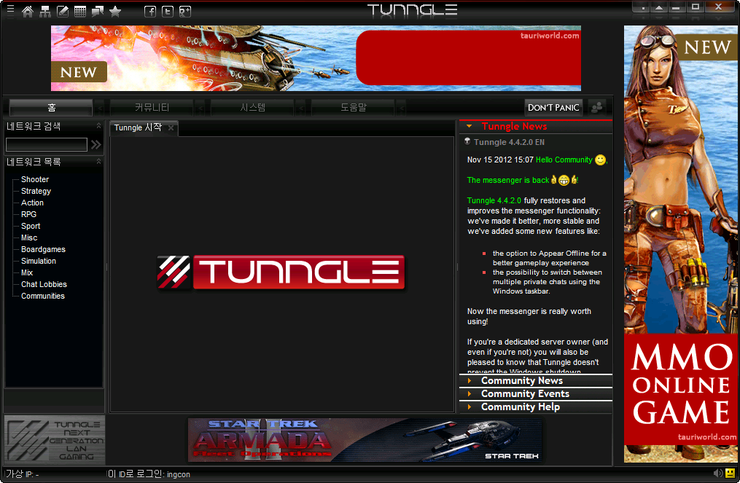Open the hamburger menu in the title bar
740x483 pixels.
(10, 9)
